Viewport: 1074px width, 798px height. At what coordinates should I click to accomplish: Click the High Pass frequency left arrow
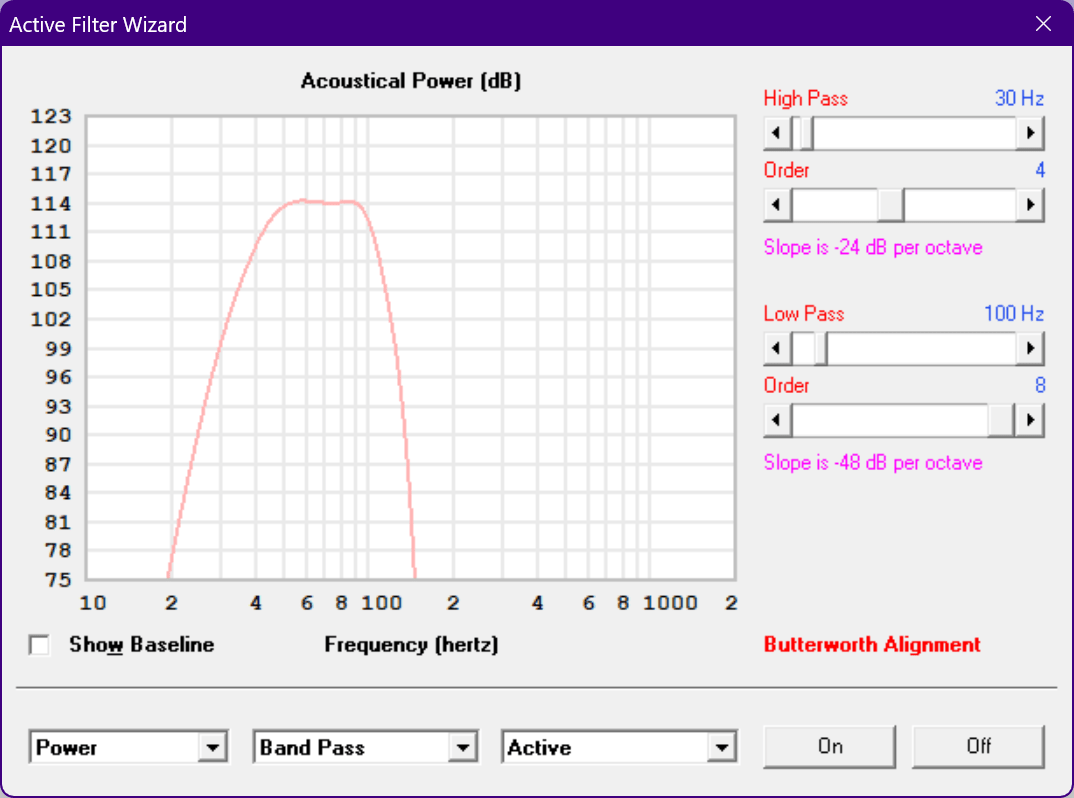(x=777, y=133)
